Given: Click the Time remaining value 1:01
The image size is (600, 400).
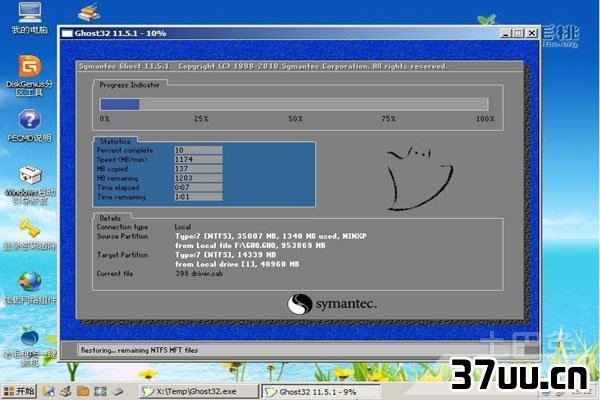Looking at the screenshot, I should (x=198, y=197).
